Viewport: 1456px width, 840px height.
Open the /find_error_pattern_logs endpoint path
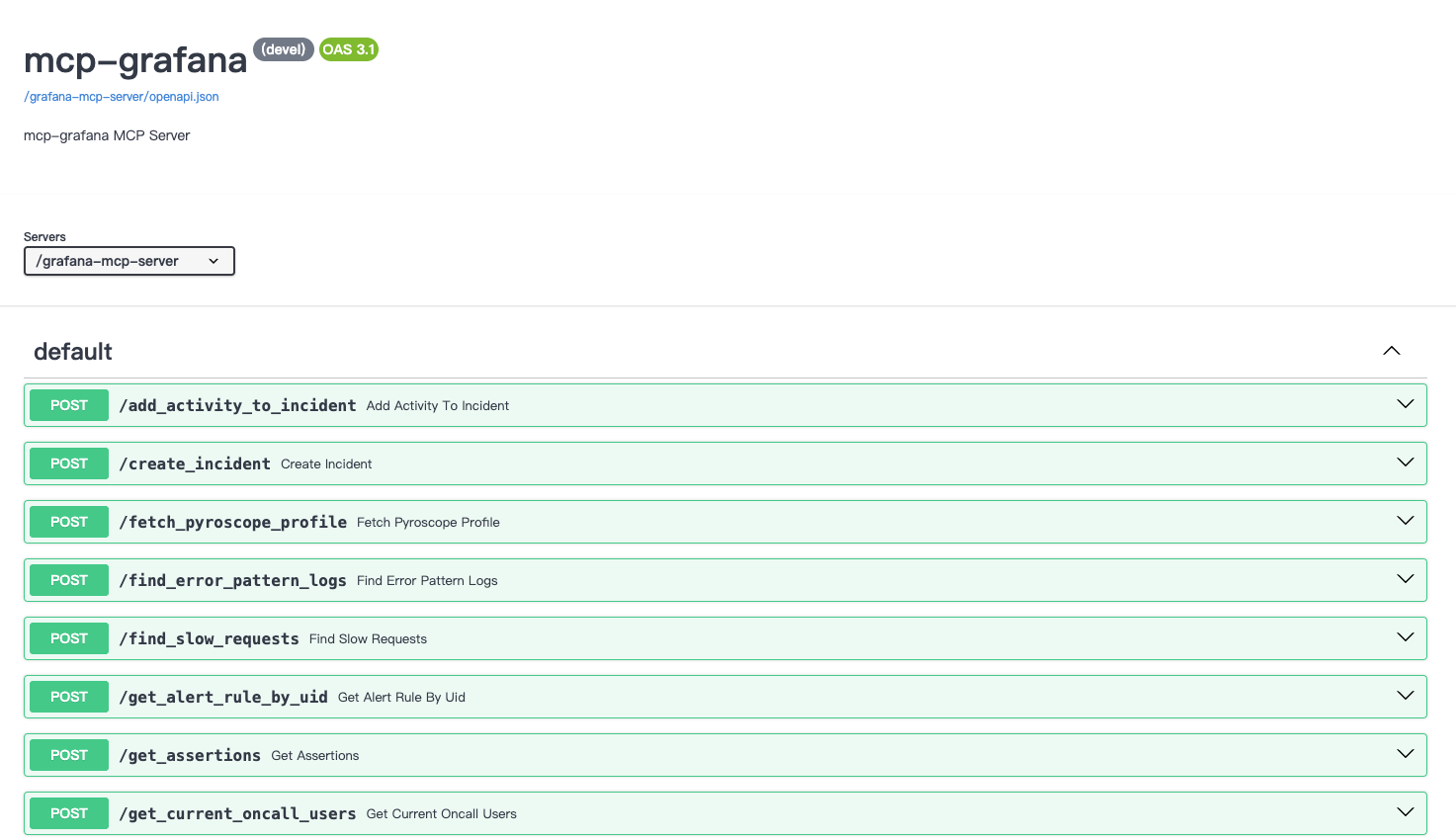[232, 580]
